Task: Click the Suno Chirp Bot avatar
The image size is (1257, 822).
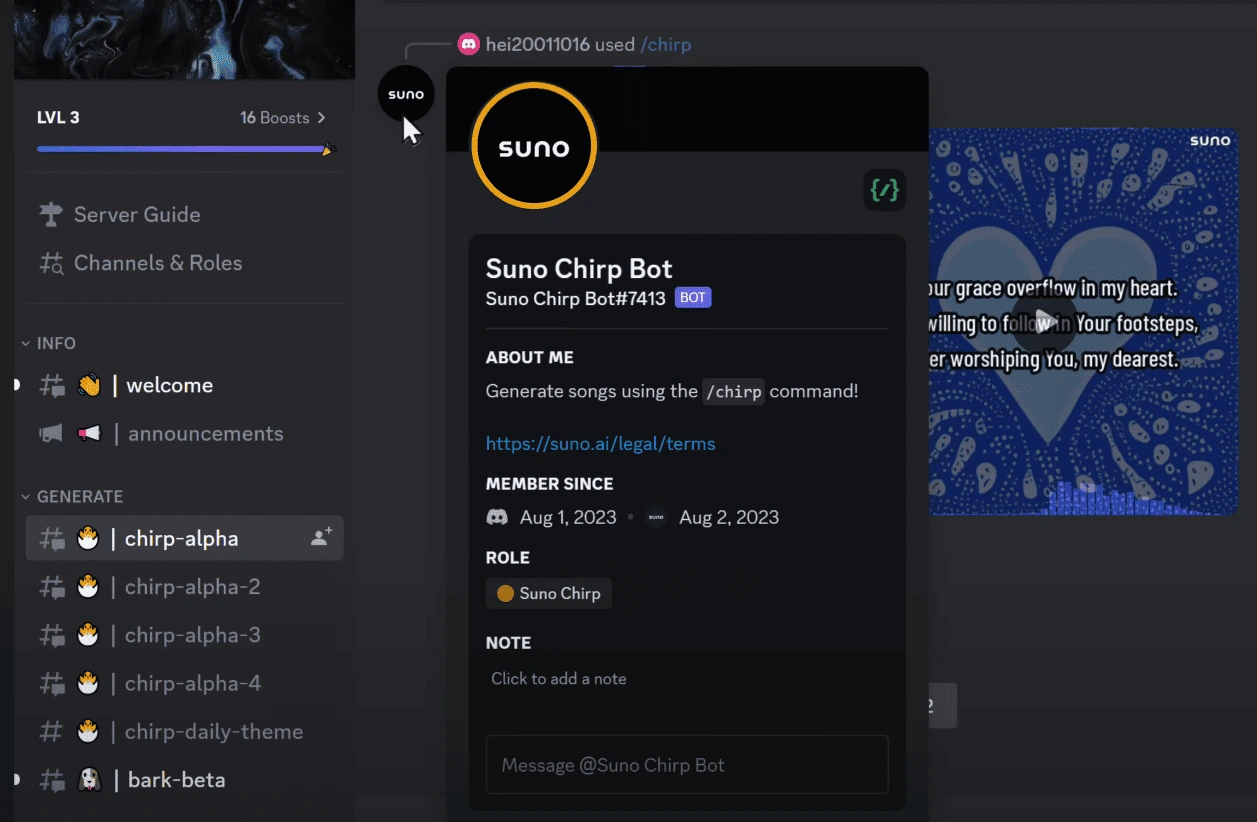Action: 533,145
